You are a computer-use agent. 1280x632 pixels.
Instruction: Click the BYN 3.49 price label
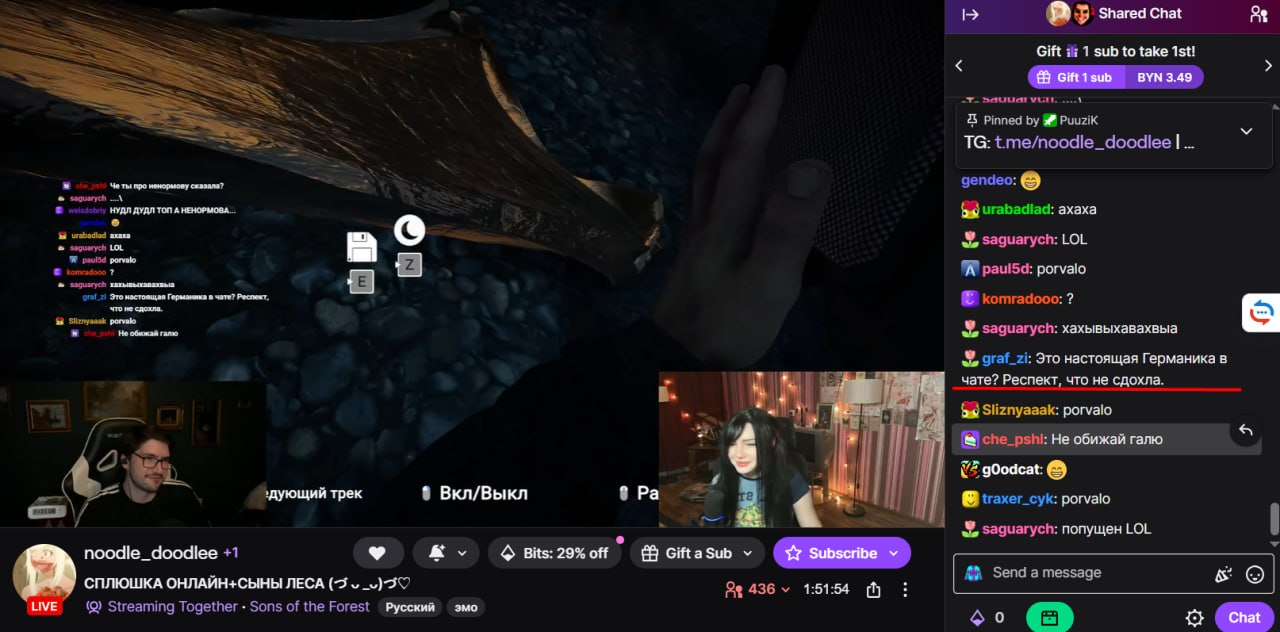(x=1164, y=77)
